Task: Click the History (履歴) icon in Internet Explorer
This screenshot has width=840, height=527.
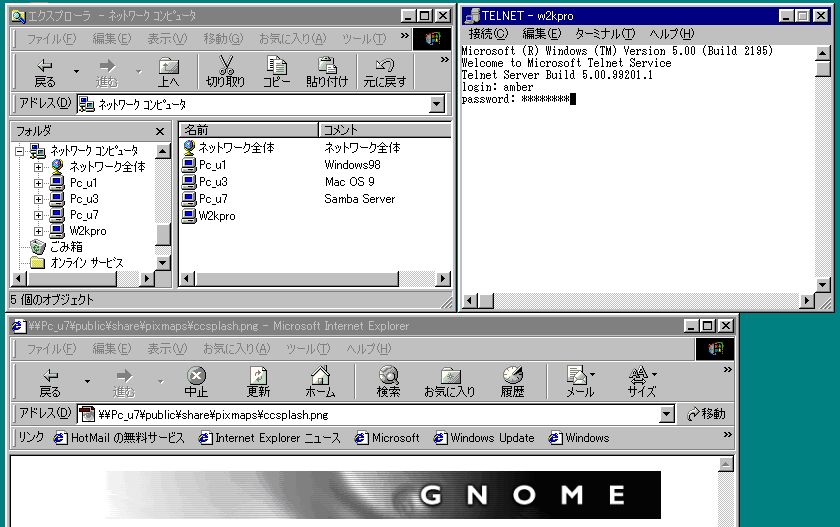Action: [513, 375]
